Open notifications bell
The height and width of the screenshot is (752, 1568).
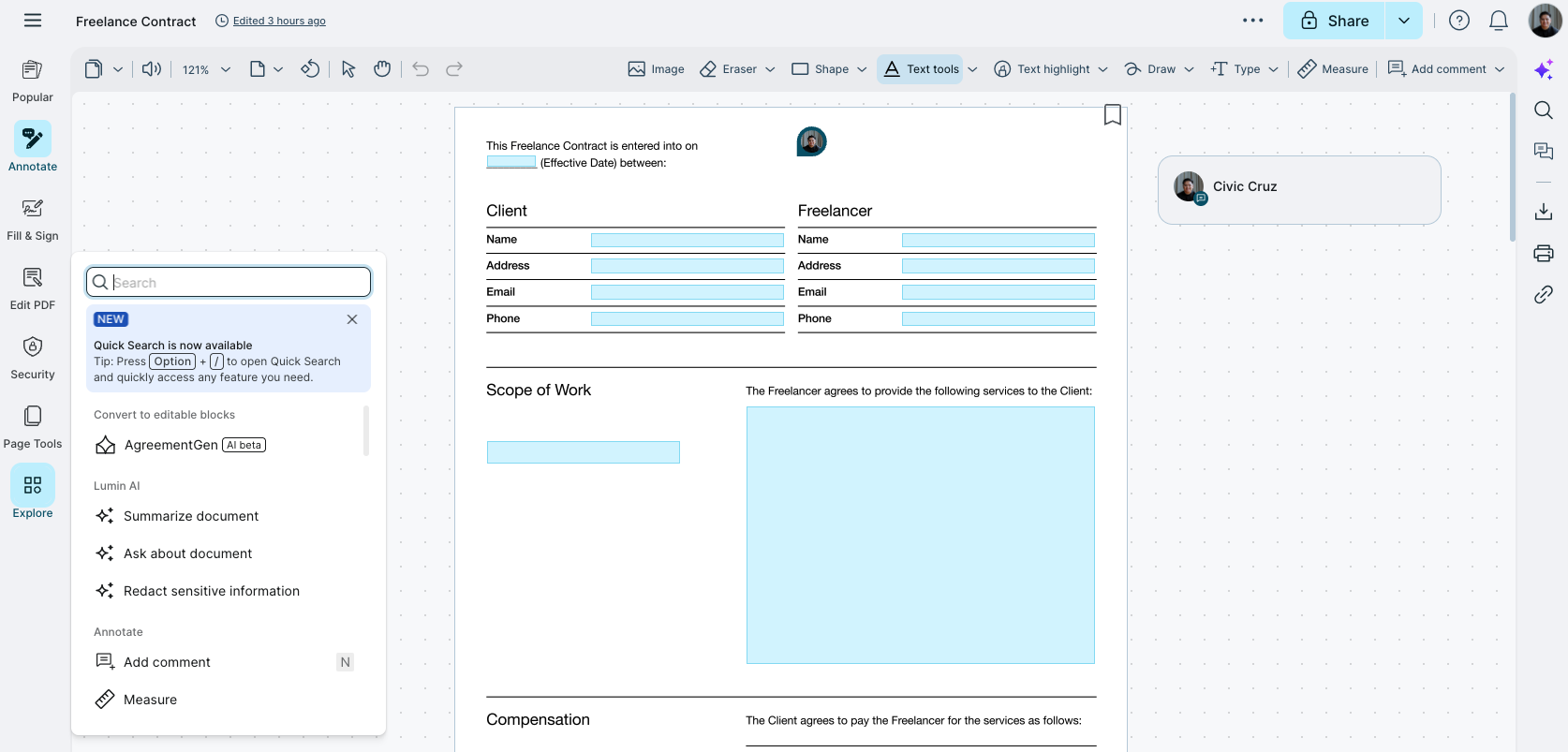pos(1499,21)
